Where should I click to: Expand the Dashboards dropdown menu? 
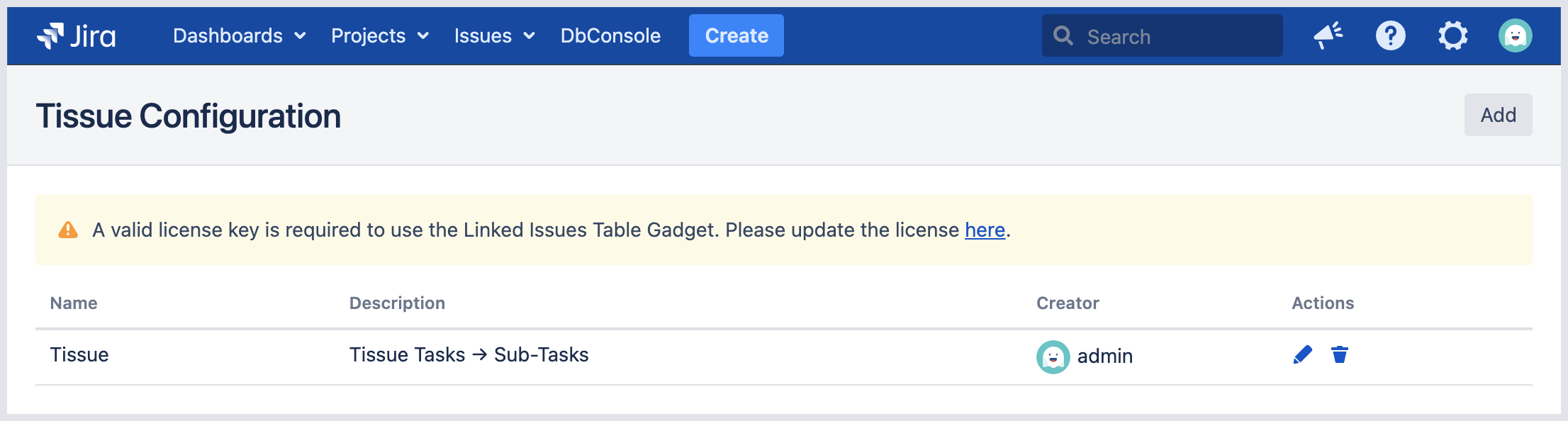pyautogui.click(x=239, y=35)
